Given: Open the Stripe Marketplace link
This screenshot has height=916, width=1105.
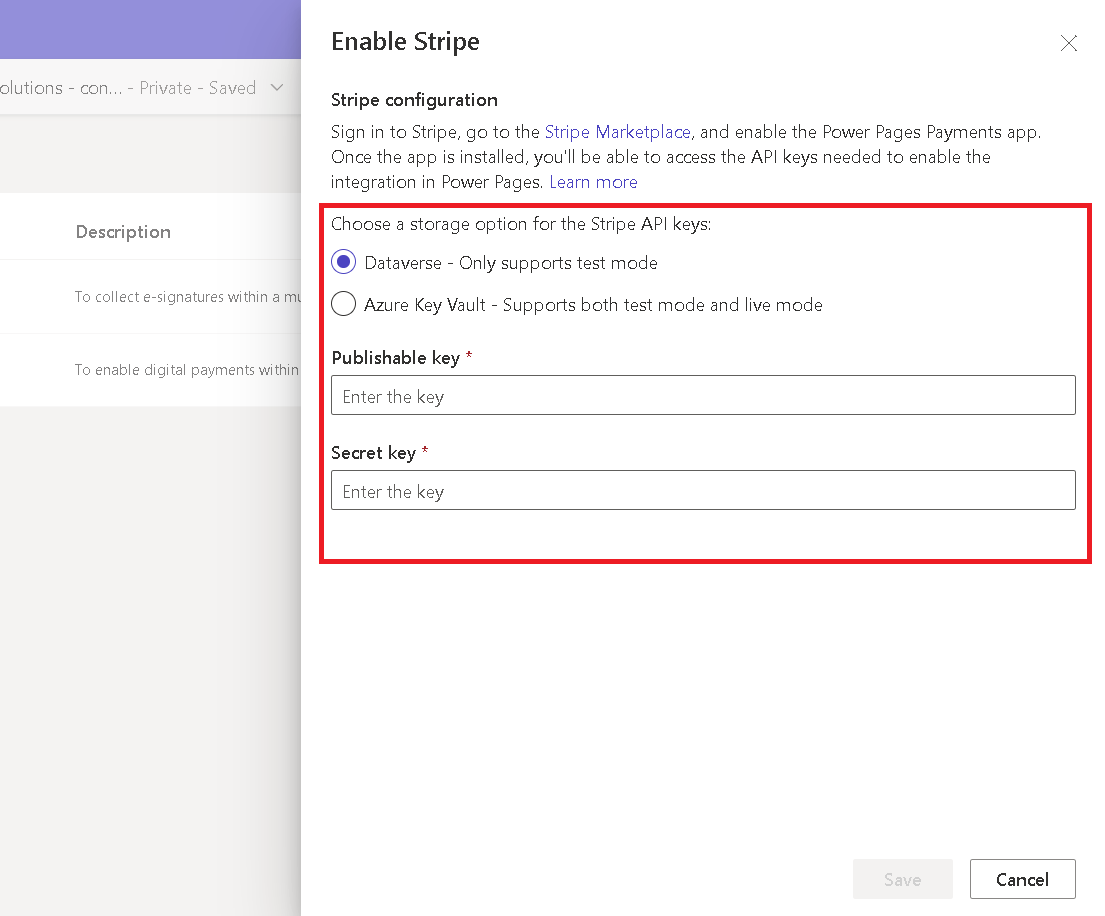Looking at the screenshot, I should (x=617, y=132).
